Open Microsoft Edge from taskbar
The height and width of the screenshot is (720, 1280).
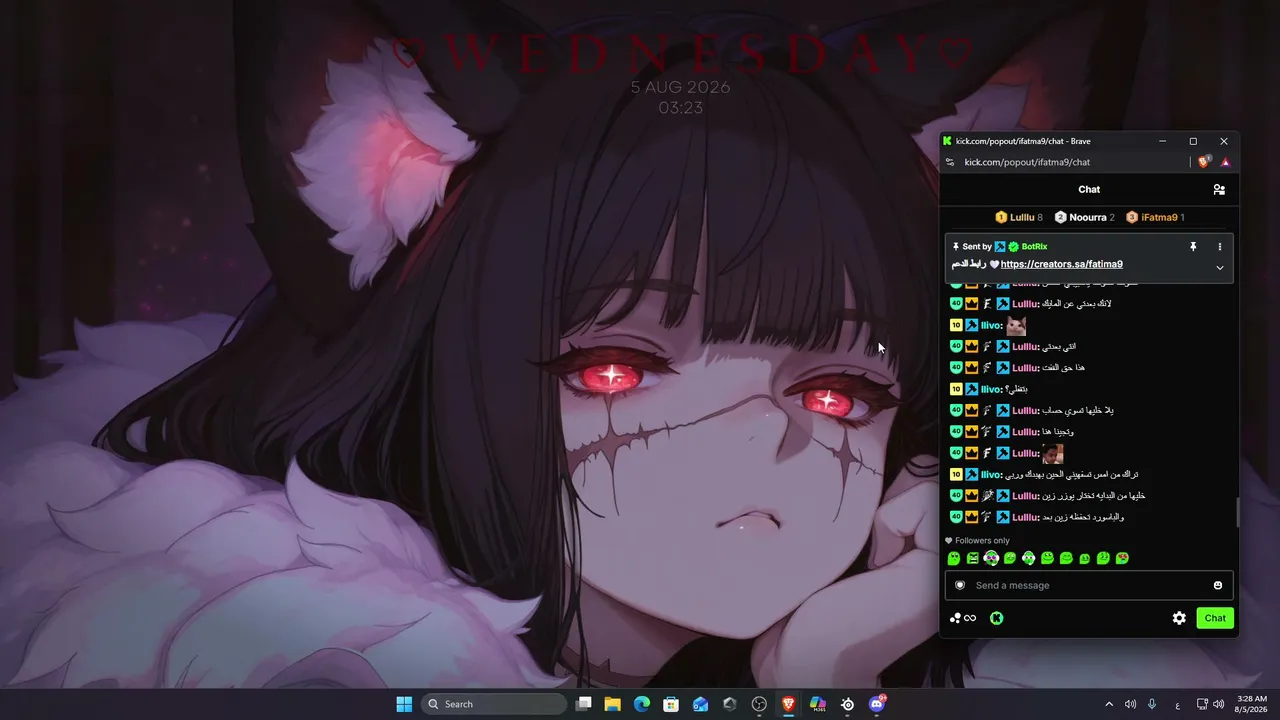coord(642,704)
